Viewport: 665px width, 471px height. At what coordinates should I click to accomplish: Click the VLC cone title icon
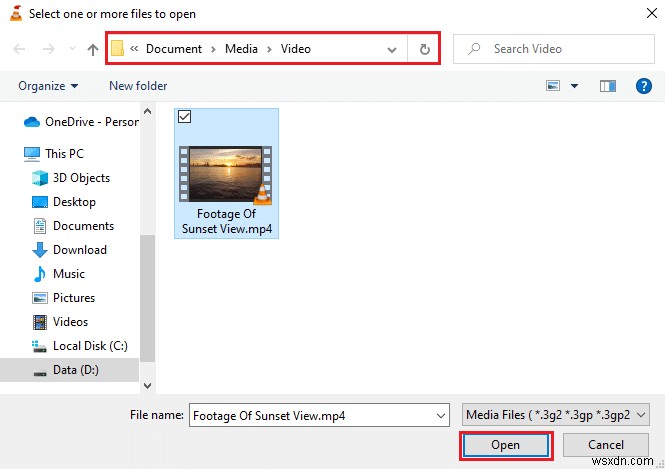[x=16, y=13]
